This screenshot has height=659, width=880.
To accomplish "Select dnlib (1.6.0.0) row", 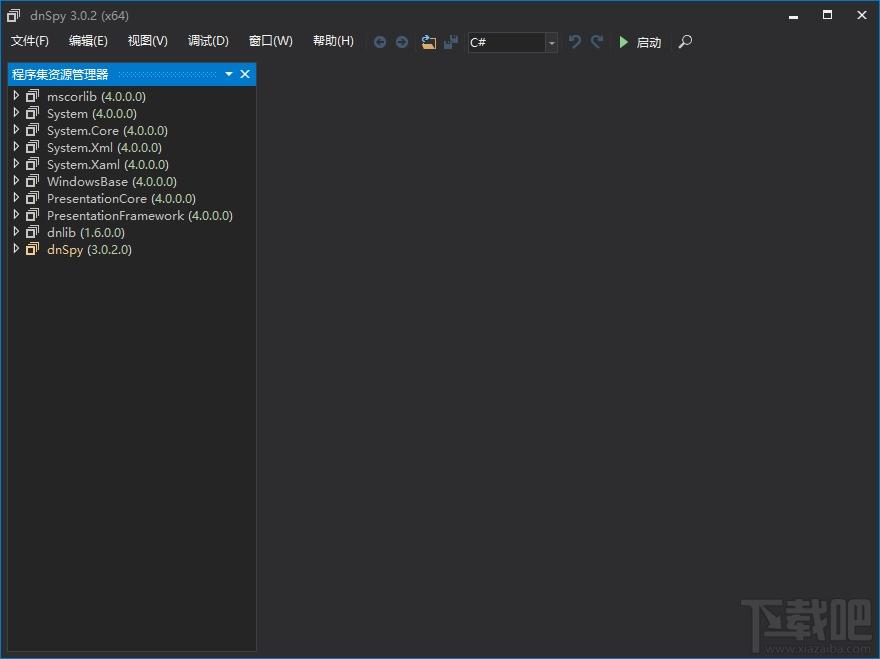I will [x=86, y=232].
